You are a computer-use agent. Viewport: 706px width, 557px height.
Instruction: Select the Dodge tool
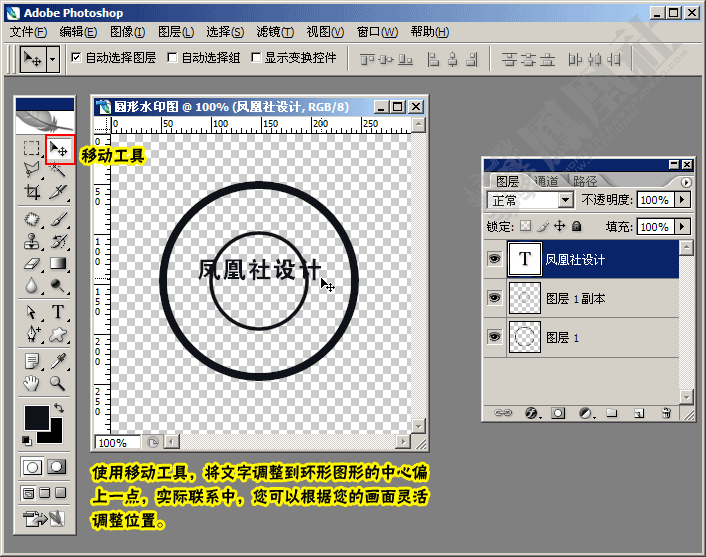click(58, 285)
